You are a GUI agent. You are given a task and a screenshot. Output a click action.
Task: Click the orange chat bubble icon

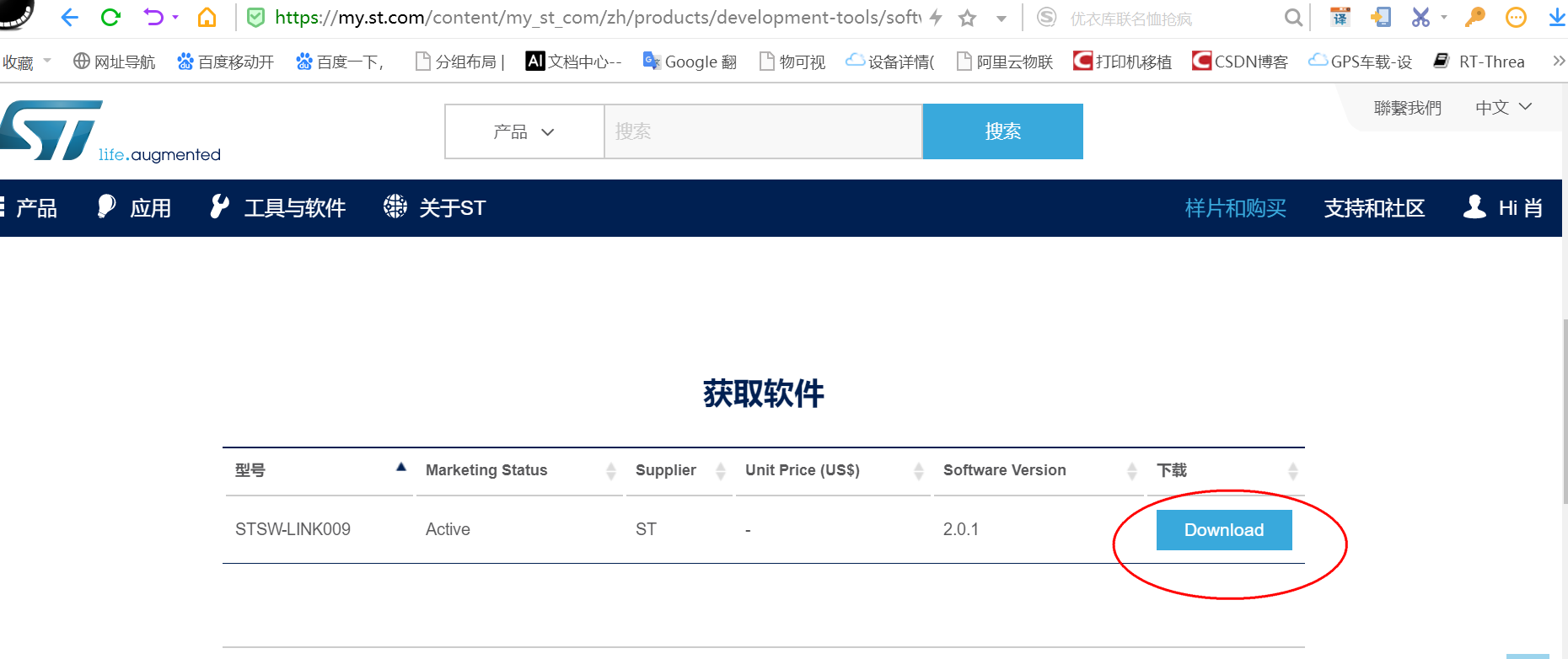click(1516, 17)
